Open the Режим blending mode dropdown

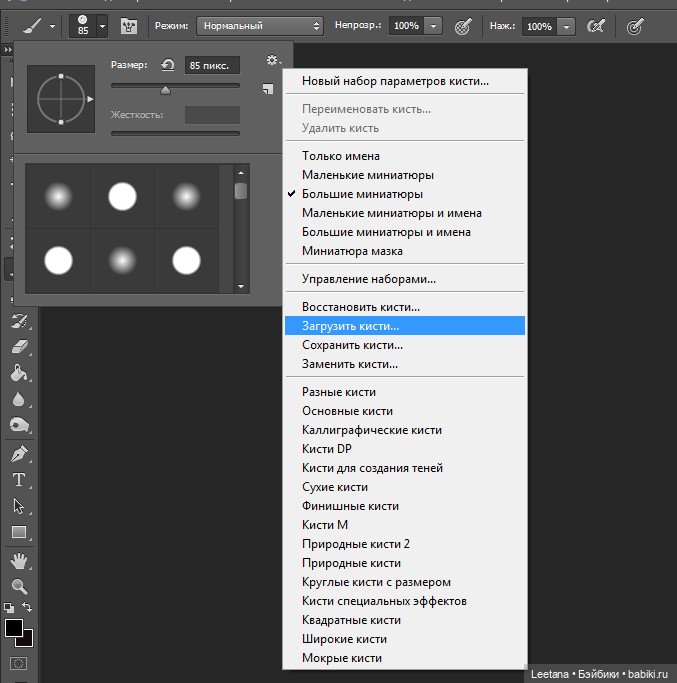[x=260, y=26]
